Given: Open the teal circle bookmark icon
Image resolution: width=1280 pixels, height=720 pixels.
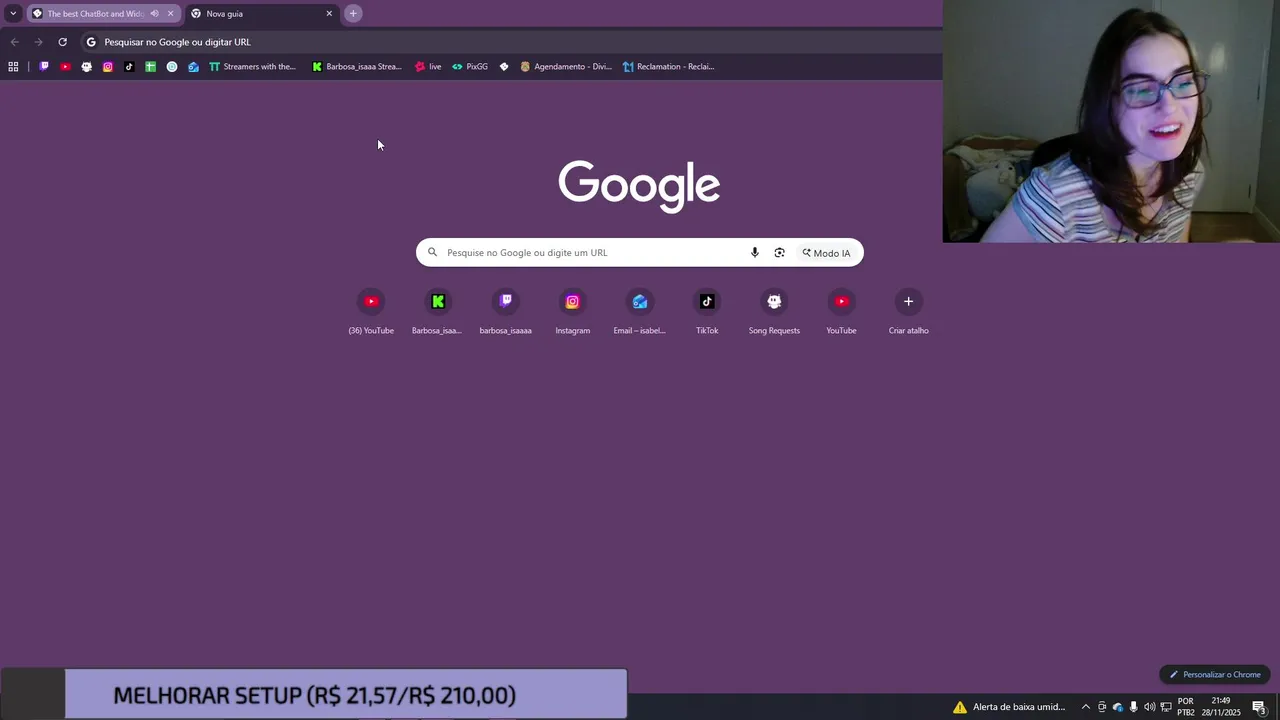Looking at the screenshot, I should 172,67.
